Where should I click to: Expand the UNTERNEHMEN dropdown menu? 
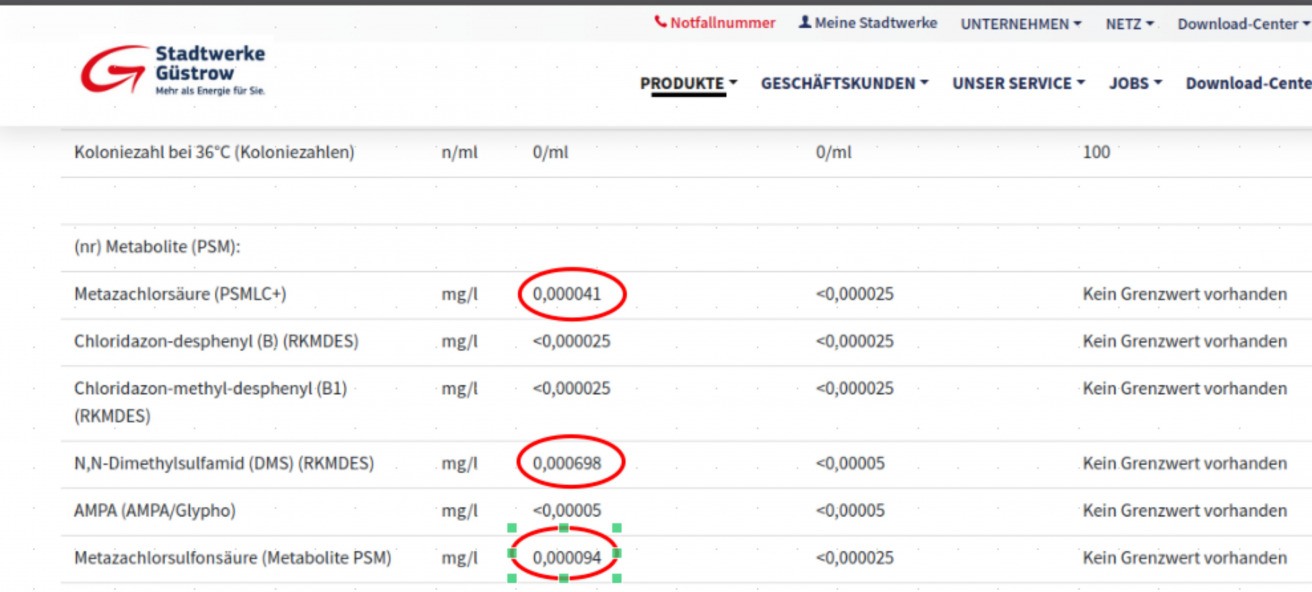[1020, 24]
